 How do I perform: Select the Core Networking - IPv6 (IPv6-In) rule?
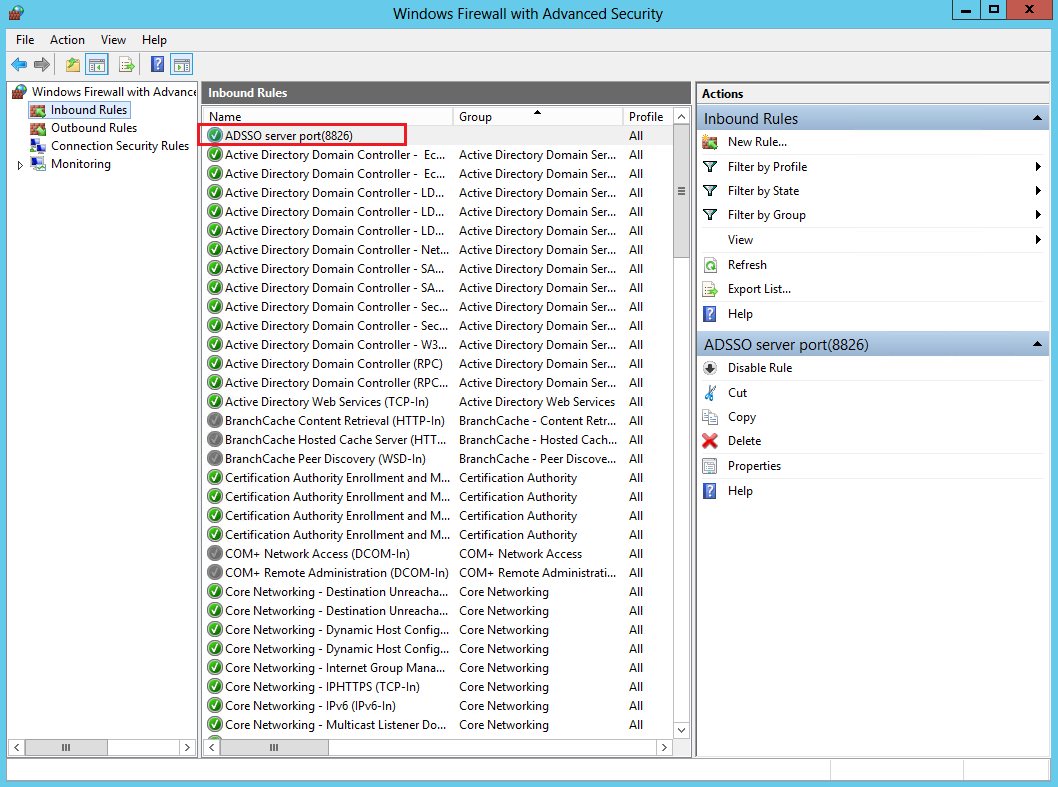pyautogui.click(x=437, y=705)
